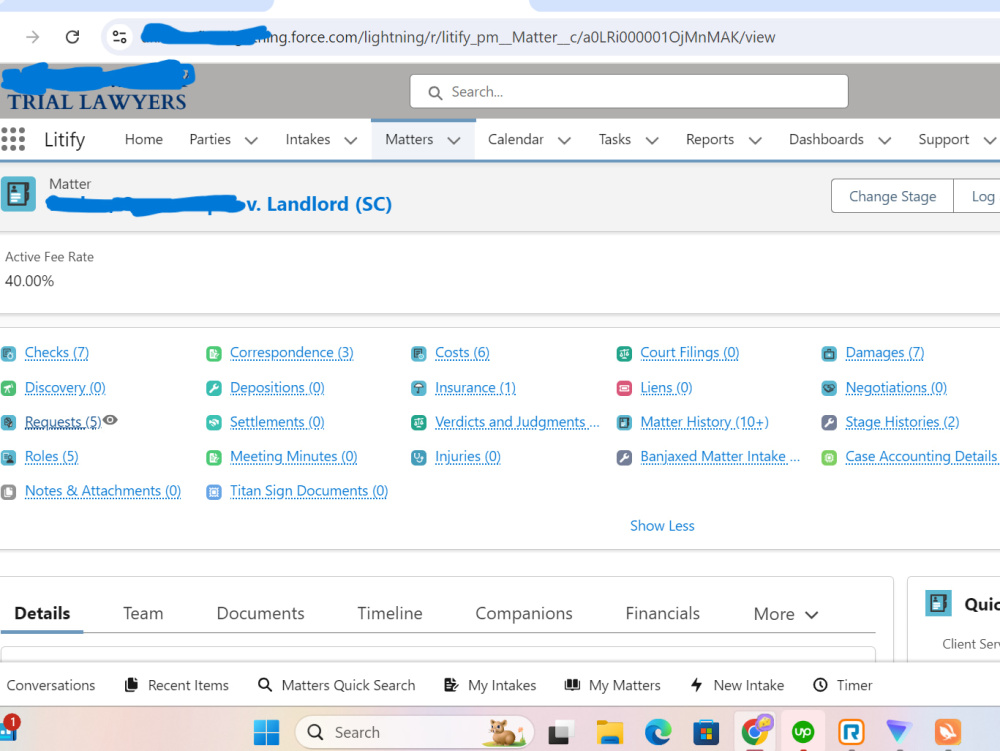Click the Salesforce global Search field
The width and height of the screenshot is (1000, 751).
(x=629, y=92)
